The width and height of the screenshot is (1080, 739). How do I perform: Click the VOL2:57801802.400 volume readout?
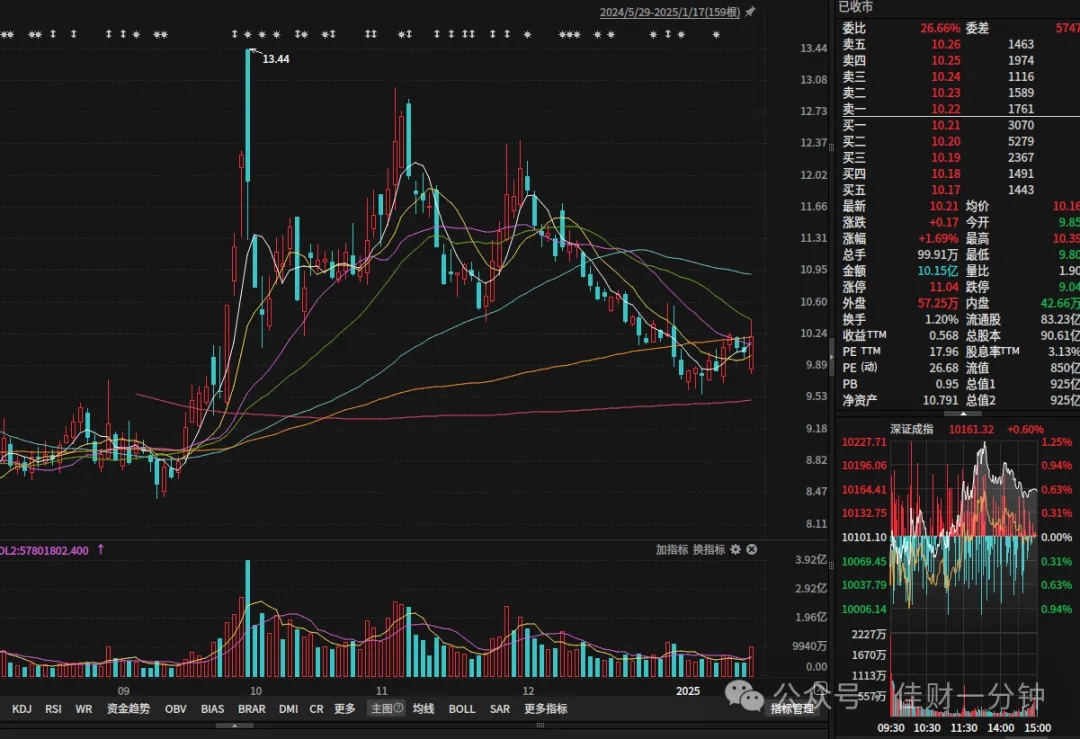pyautogui.click(x=44, y=550)
